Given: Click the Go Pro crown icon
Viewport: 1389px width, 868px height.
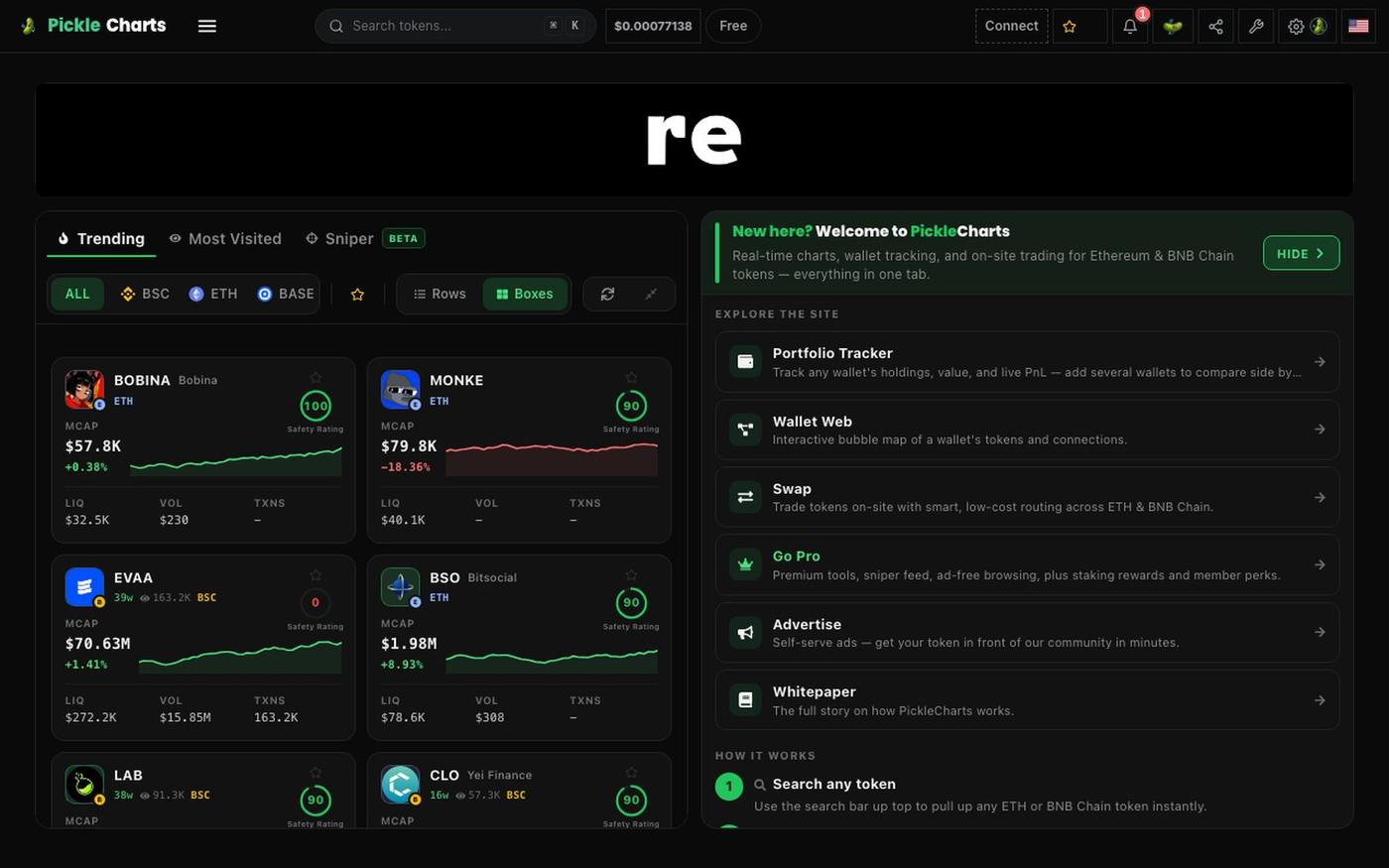Looking at the screenshot, I should [x=745, y=564].
